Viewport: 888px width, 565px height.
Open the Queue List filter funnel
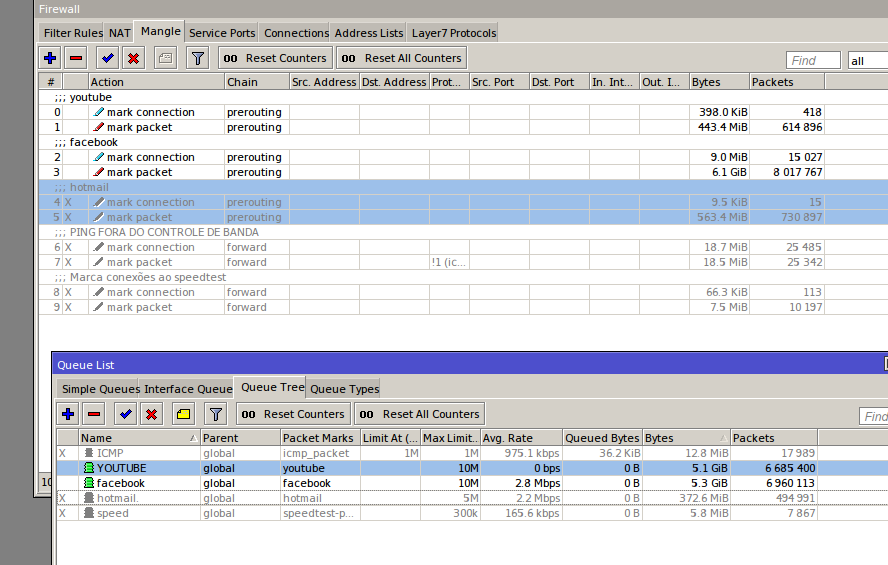pos(215,414)
